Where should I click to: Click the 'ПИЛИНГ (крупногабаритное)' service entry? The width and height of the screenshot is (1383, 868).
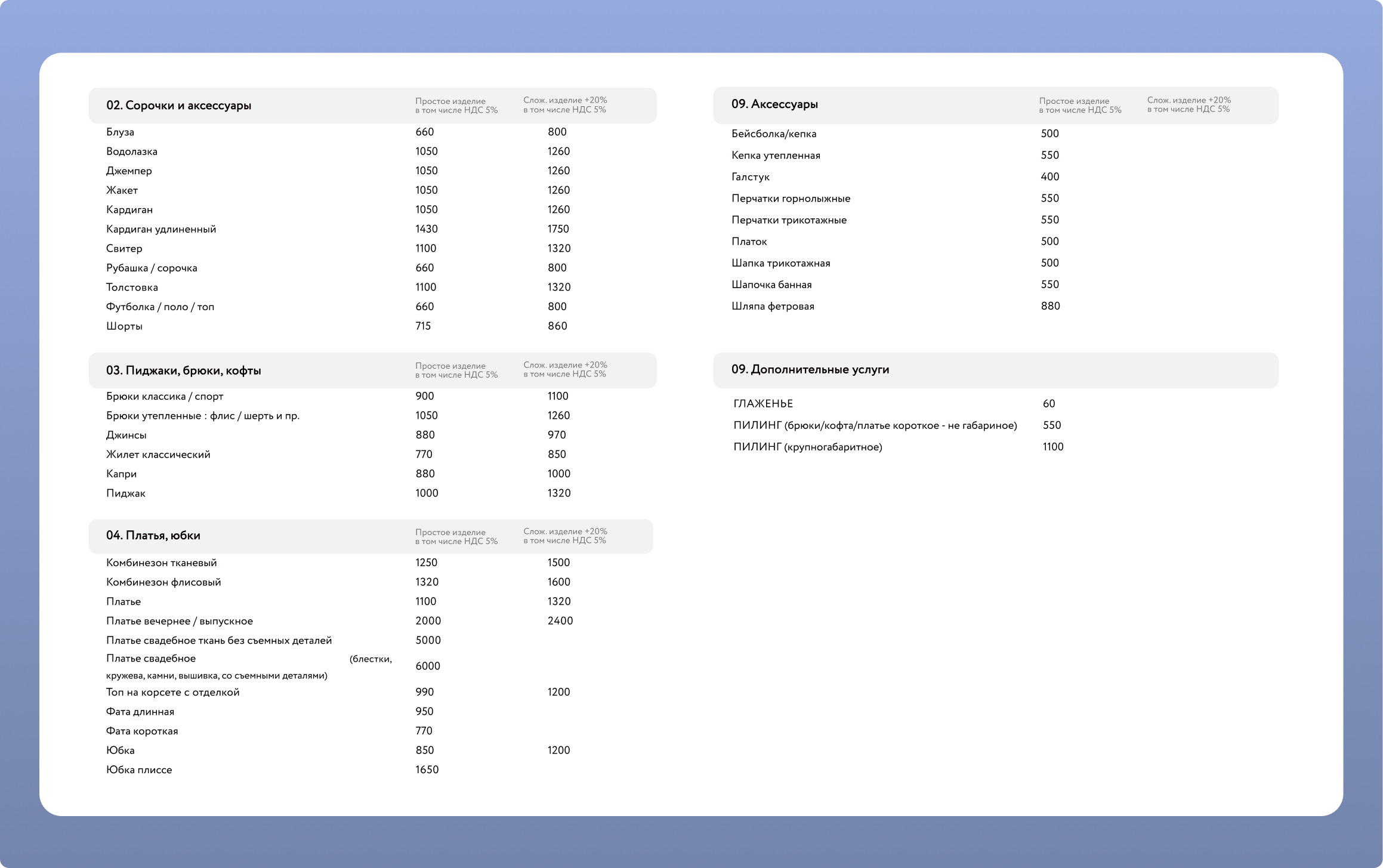[x=807, y=447]
